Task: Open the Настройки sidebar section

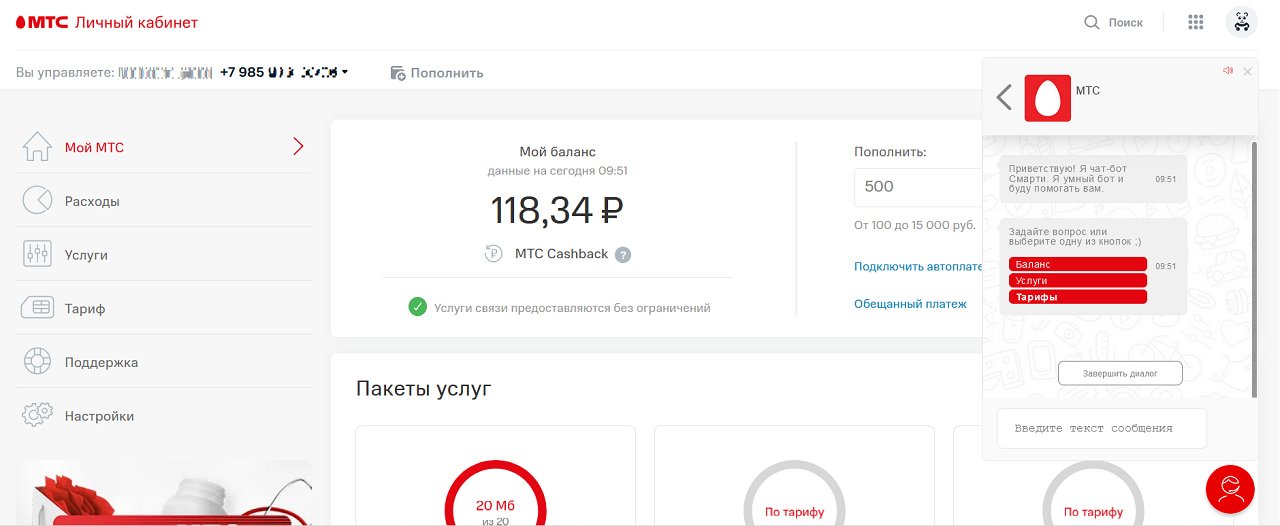Action: click(164, 416)
